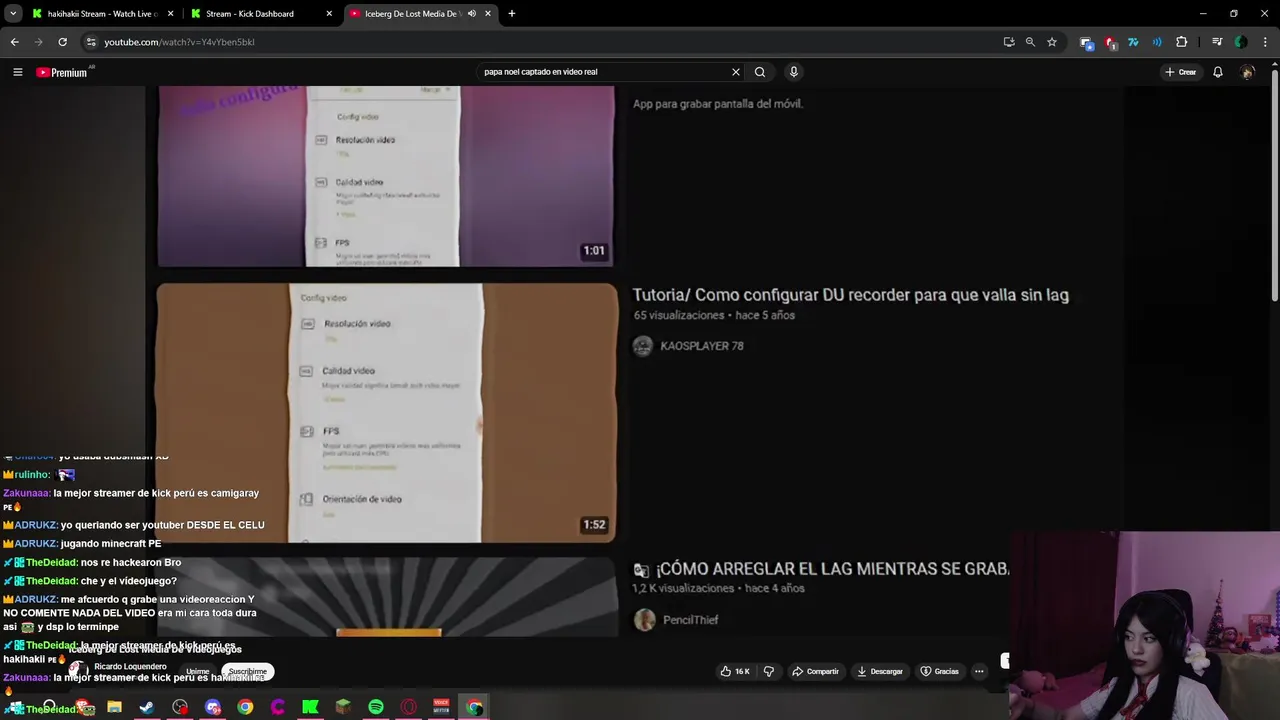Open Spotify from the taskbar
Image resolution: width=1280 pixels, height=720 pixels.
pyautogui.click(x=376, y=707)
